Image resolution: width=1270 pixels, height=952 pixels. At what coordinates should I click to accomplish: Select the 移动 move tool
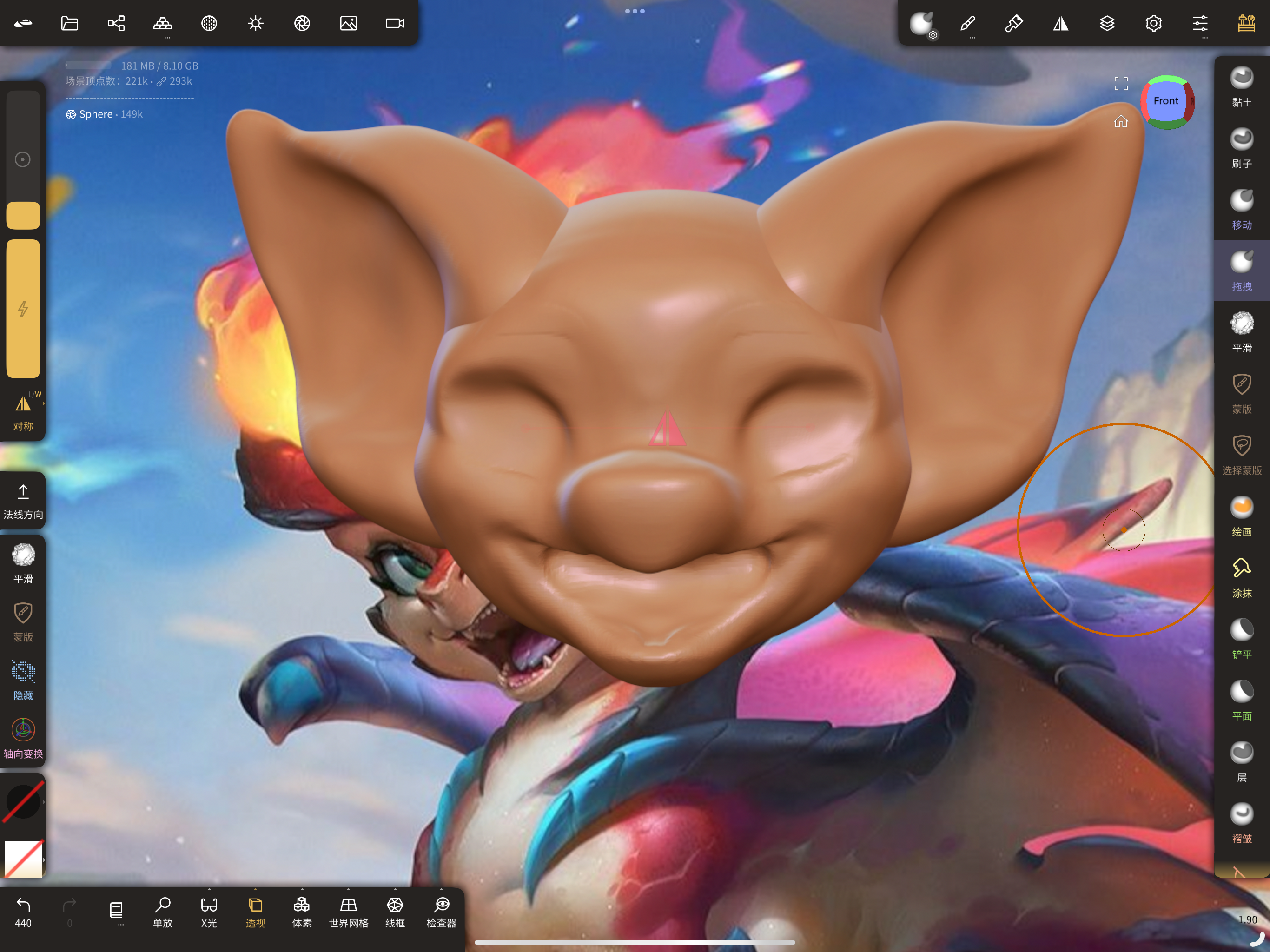click(1242, 210)
